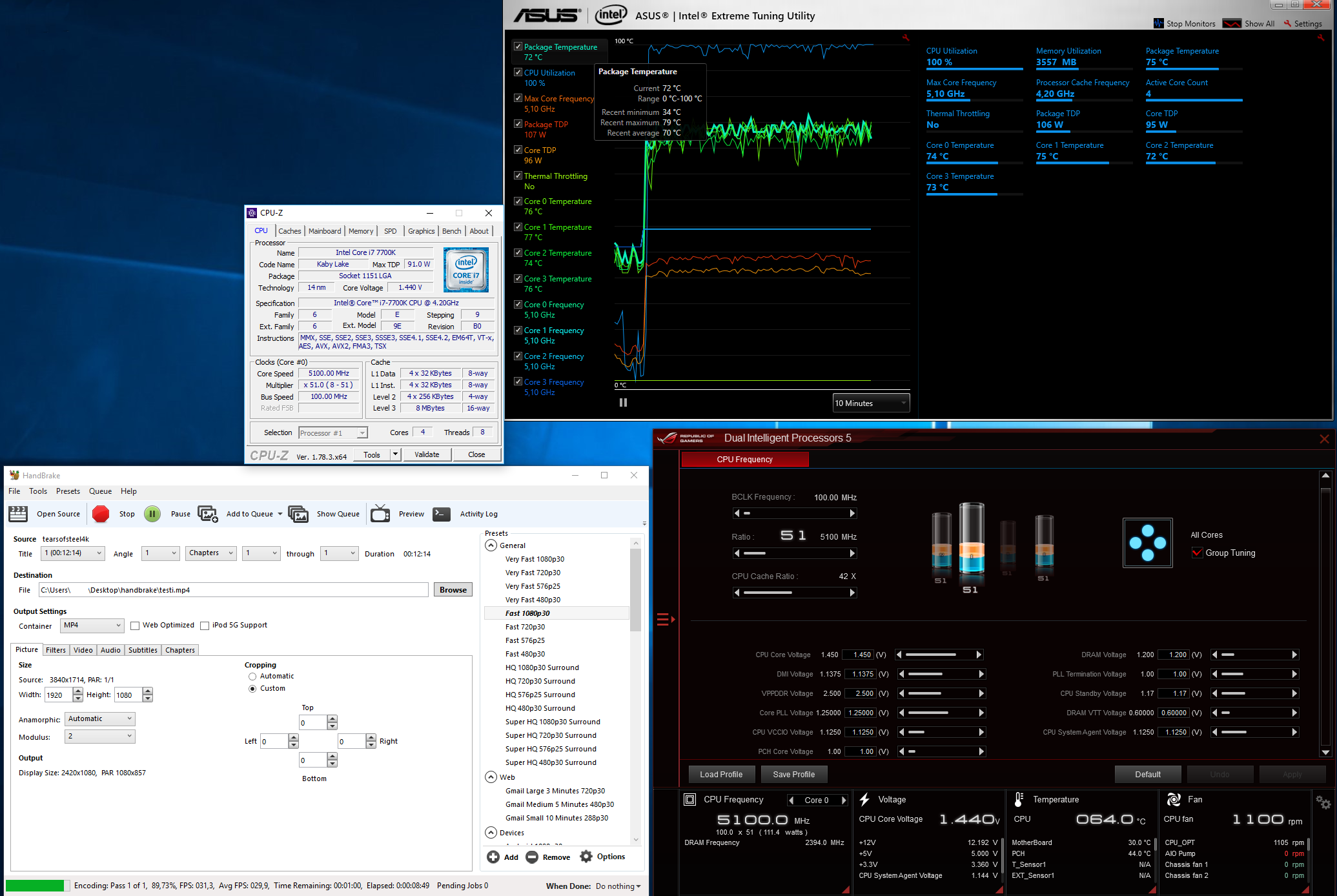Open the Presets menu in HandBrake
Viewport: 1337px width, 896px height.
[68, 491]
